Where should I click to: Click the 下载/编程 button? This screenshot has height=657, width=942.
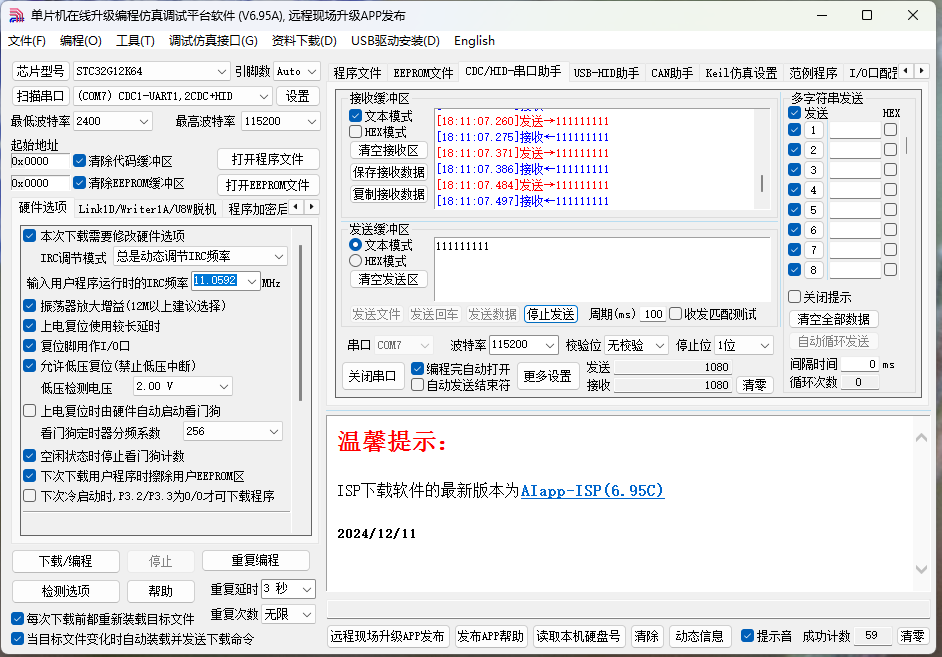(65, 562)
